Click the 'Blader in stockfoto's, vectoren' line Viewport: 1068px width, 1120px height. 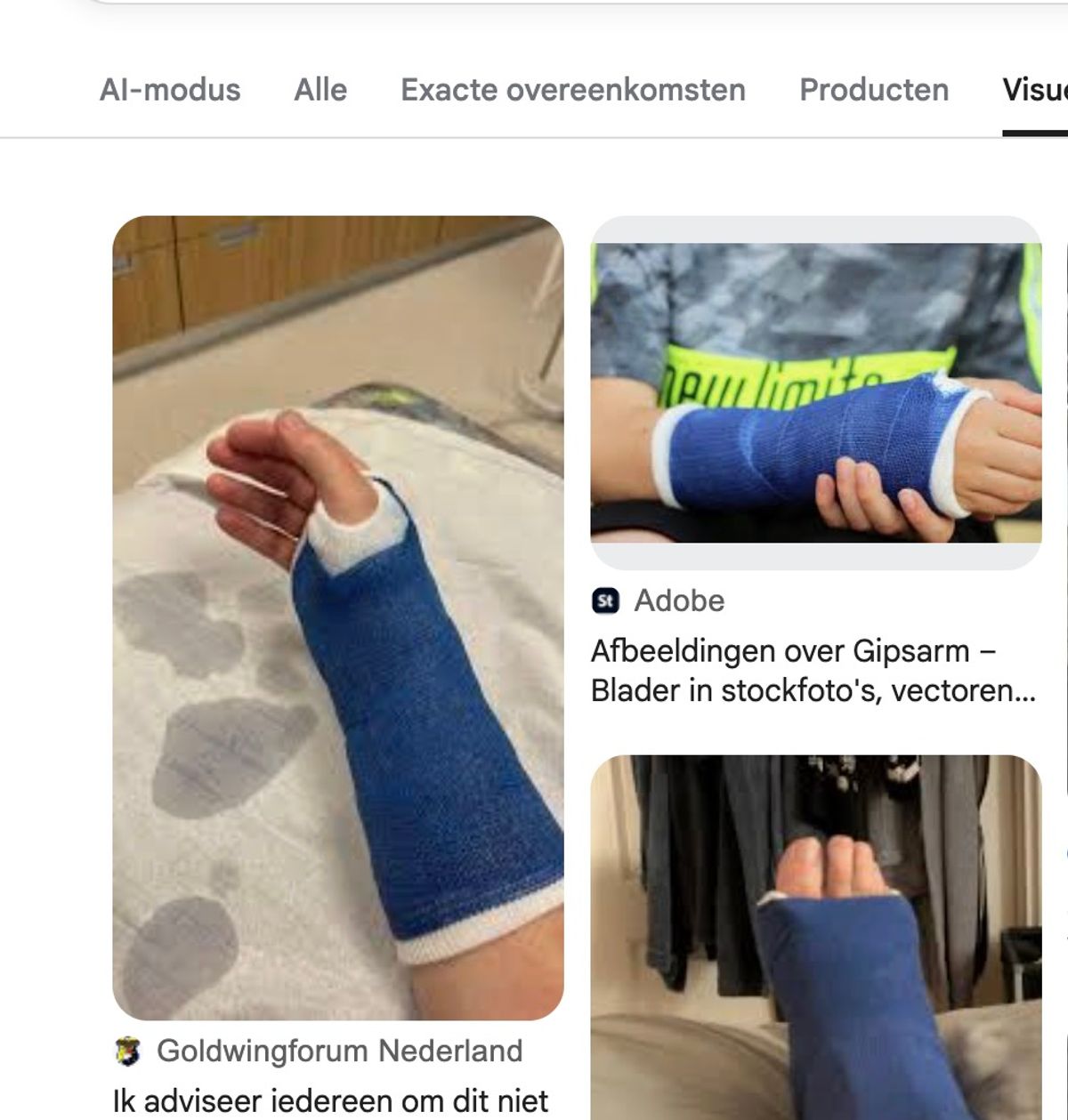click(x=813, y=690)
